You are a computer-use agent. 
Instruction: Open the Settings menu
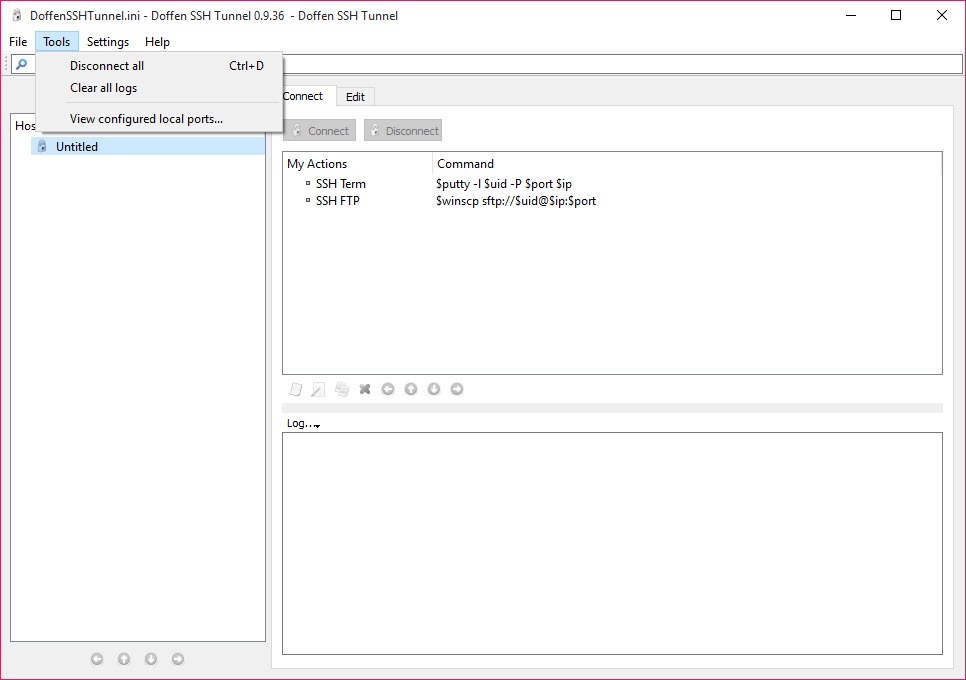(108, 42)
